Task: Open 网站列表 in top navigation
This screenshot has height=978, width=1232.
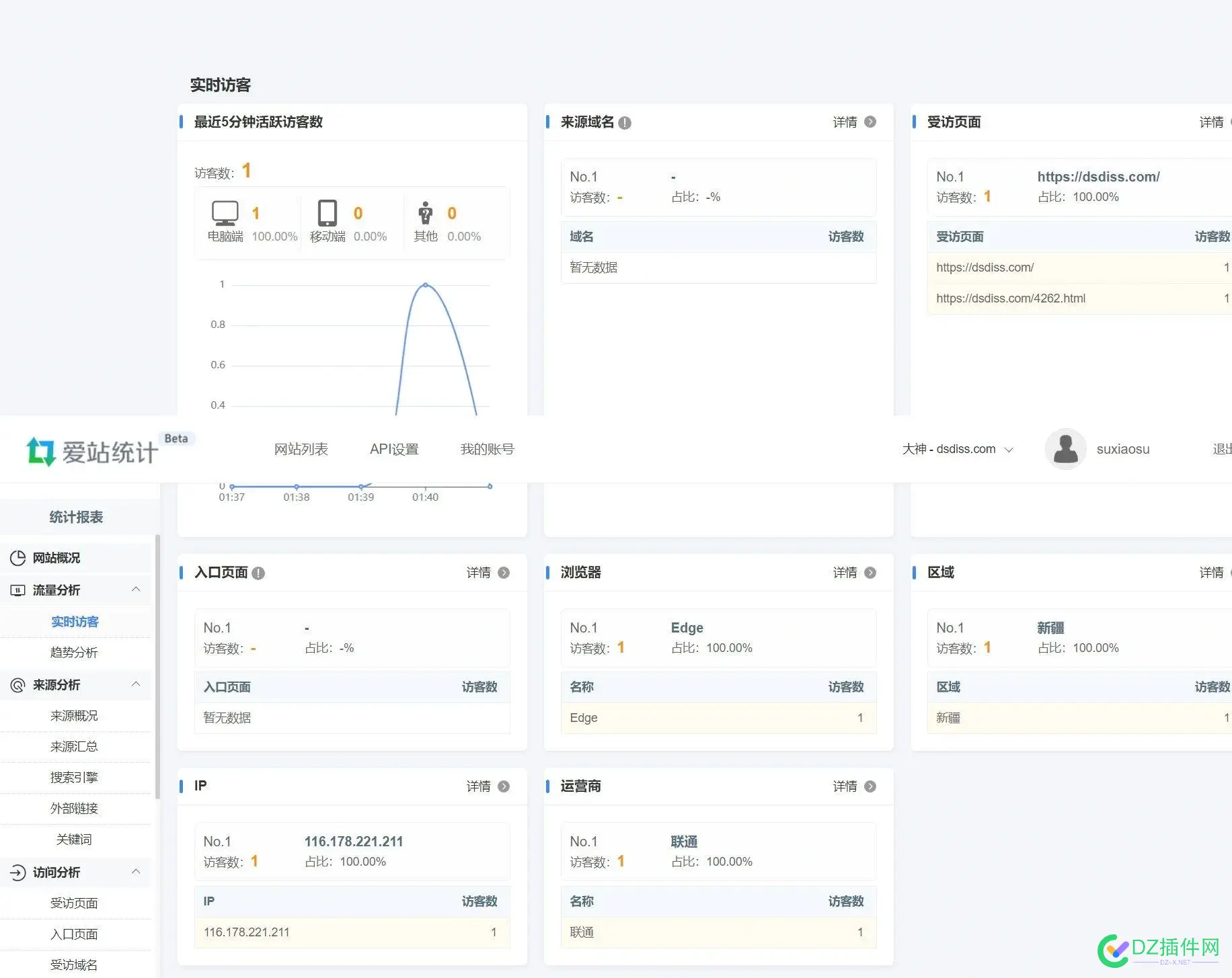Action: tap(301, 449)
